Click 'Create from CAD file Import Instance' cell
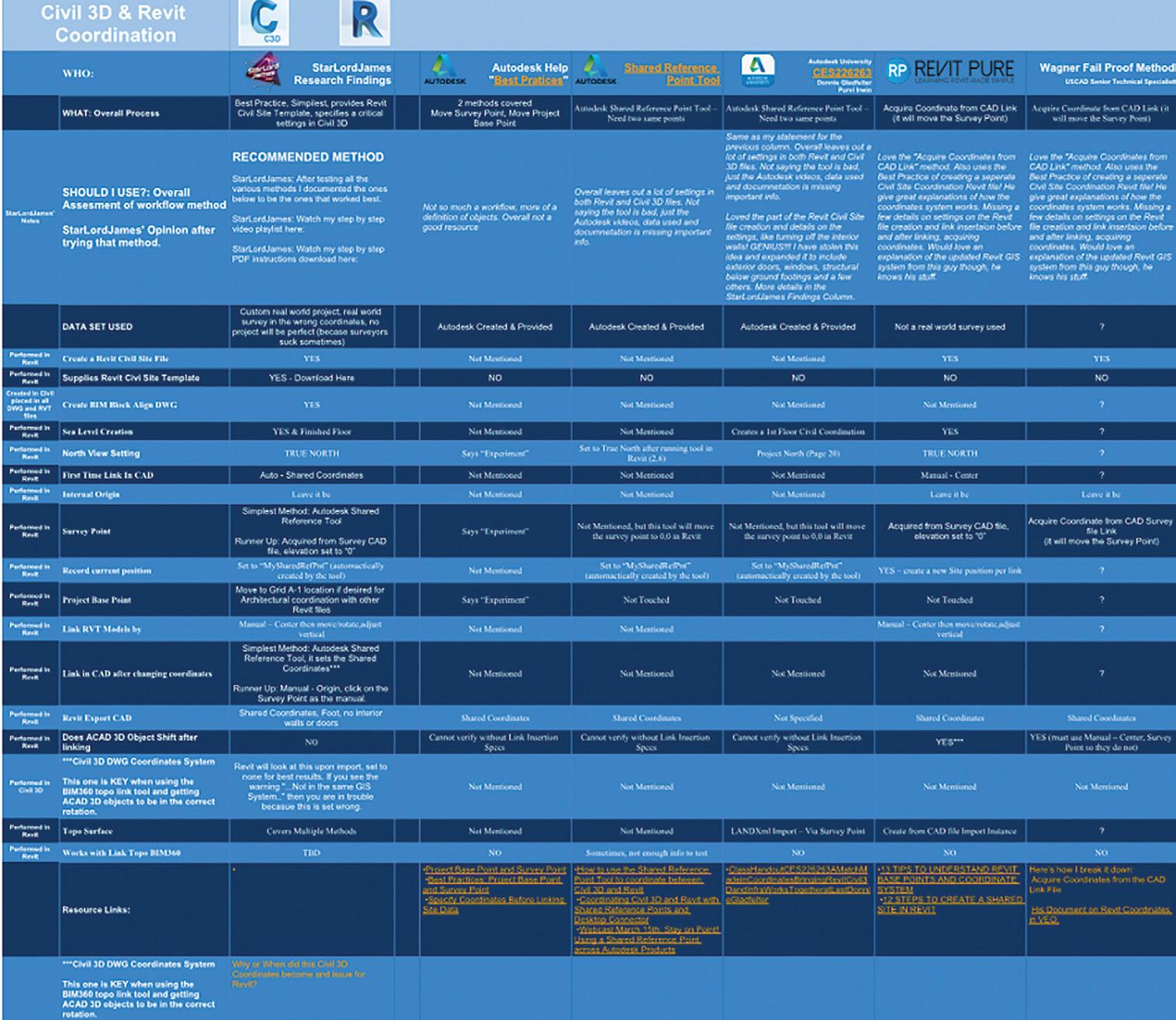Viewport: 1176px width, 1020px height. (949, 832)
